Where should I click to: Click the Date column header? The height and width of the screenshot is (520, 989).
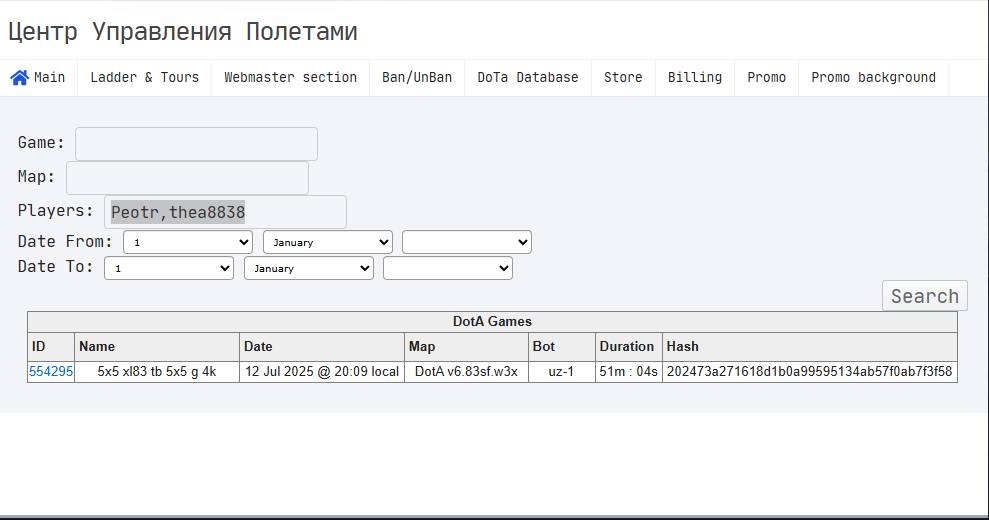click(x=322, y=346)
